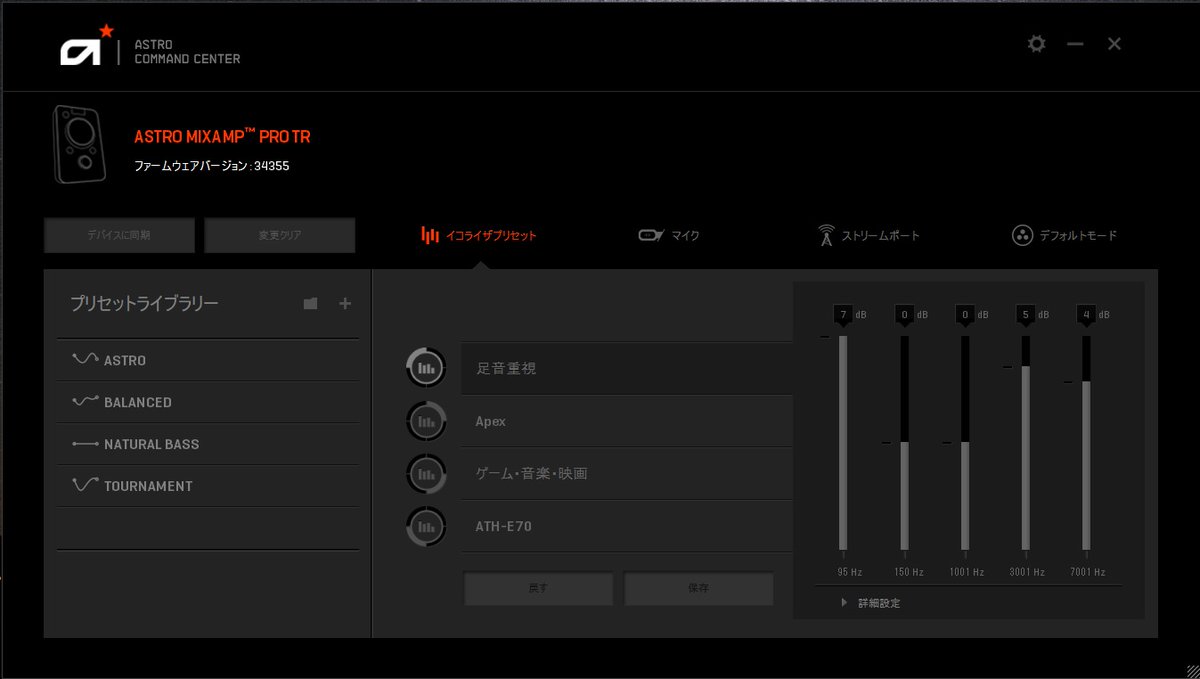Select the ゲーム・音楽・映画 preset slot
The height and width of the screenshot is (679, 1200).
[x=626, y=473]
